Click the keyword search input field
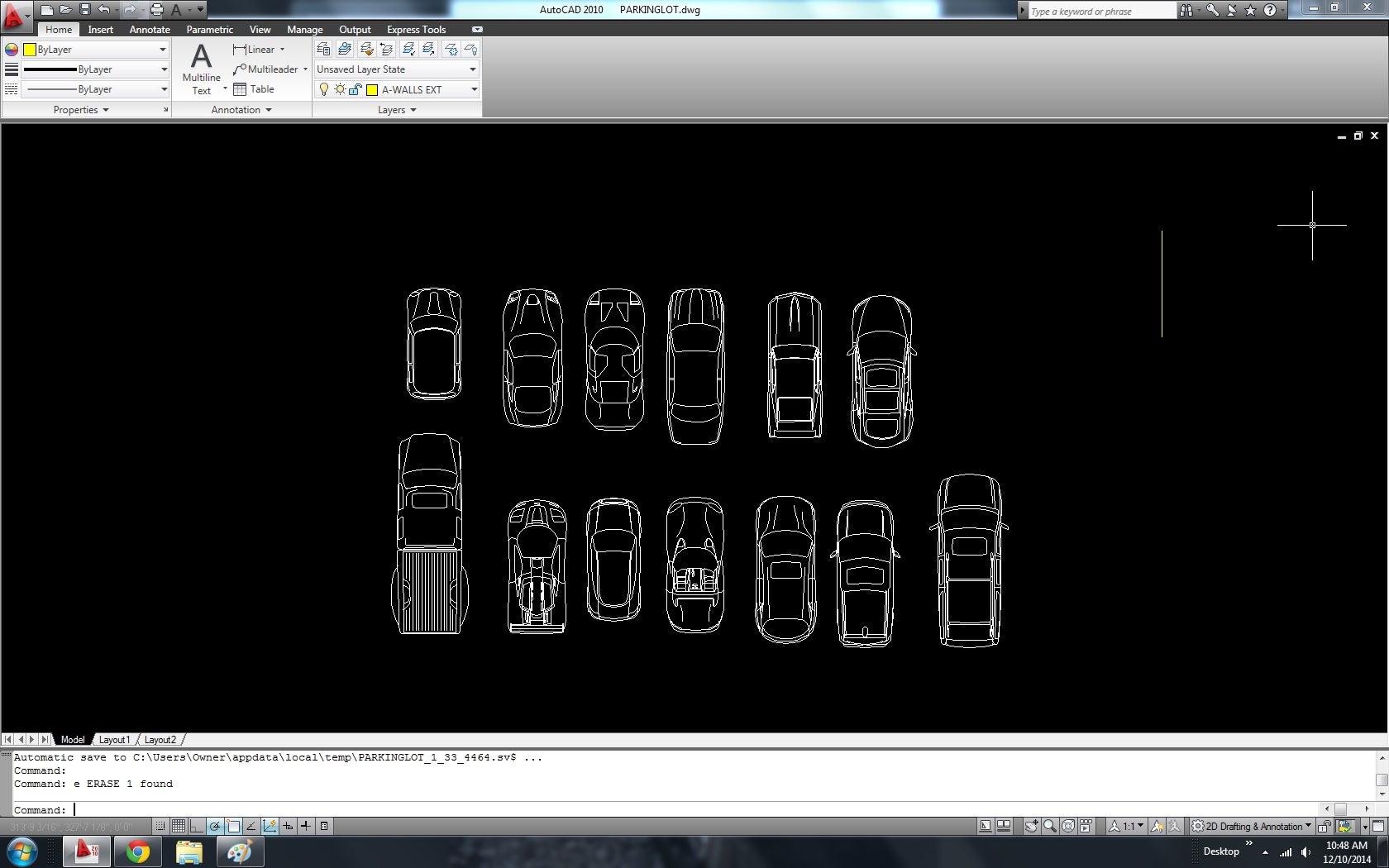Screen dimensions: 1389x868 point(1101,11)
